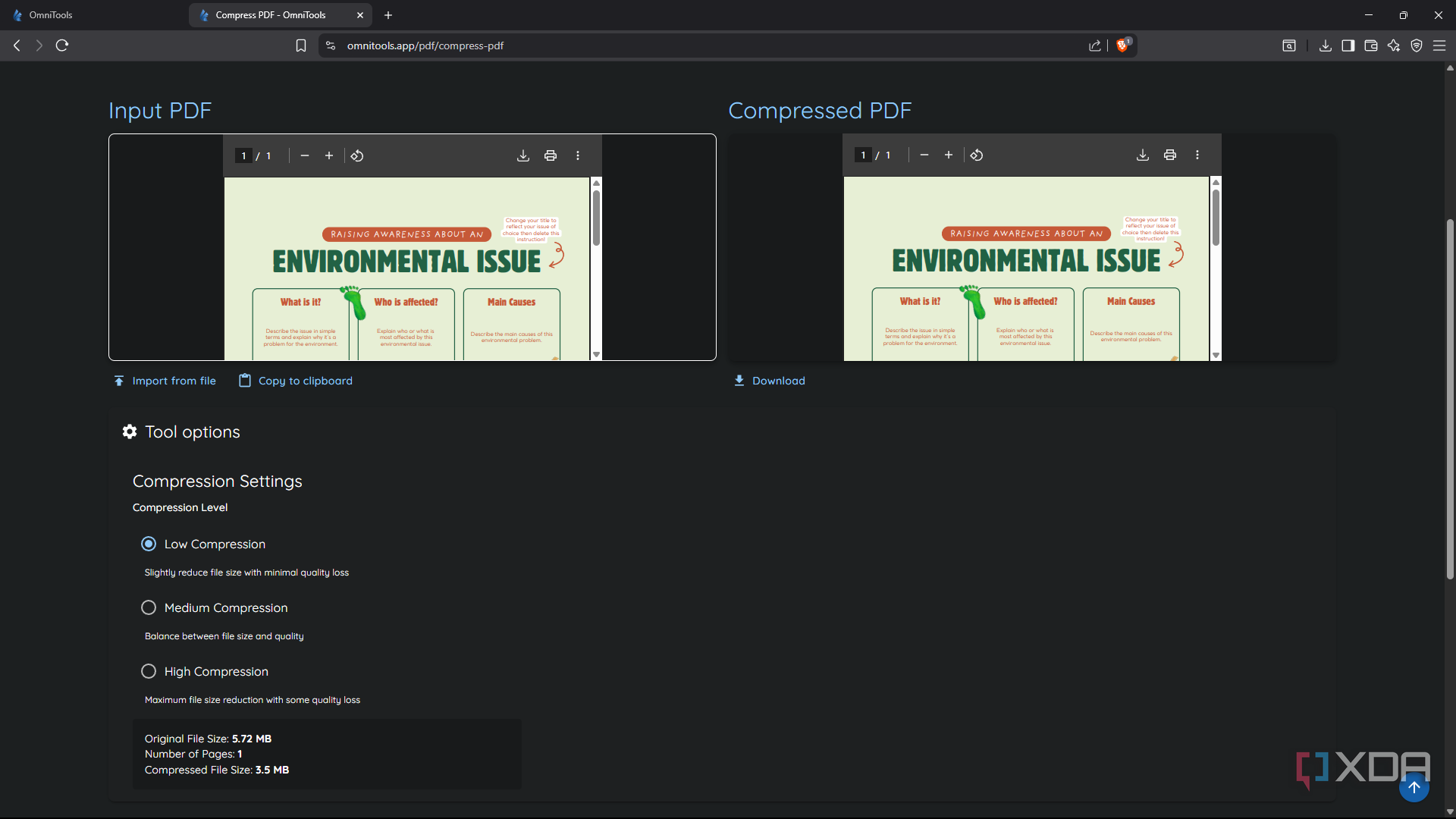Viewport: 1456px width, 819px height.
Task: Click the scroll-to-top arrow button
Action: click(x=1414, y=787)
